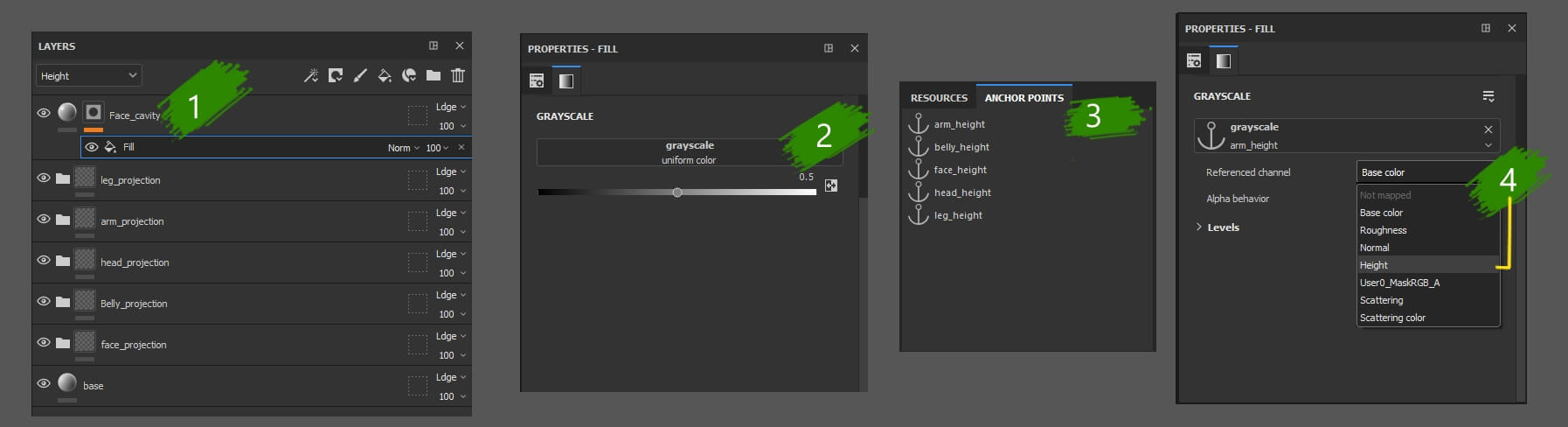Click the grayscale slider handle

coord(677,192)
